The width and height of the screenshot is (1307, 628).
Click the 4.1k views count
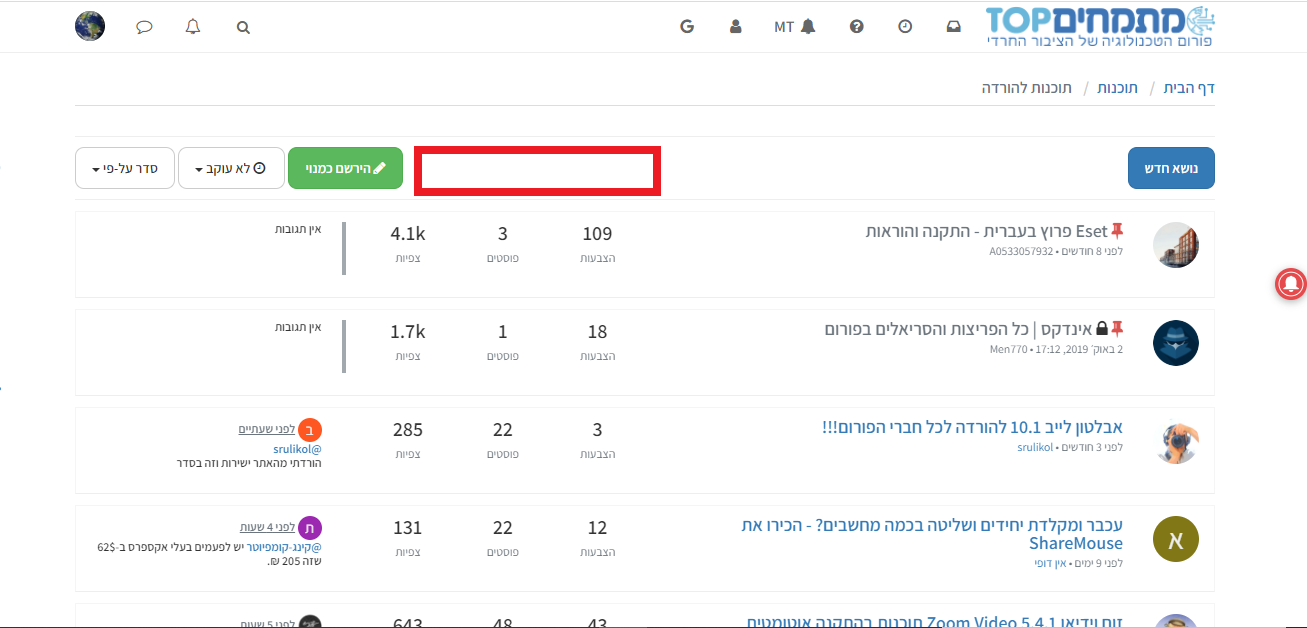(x=408, y=234)
